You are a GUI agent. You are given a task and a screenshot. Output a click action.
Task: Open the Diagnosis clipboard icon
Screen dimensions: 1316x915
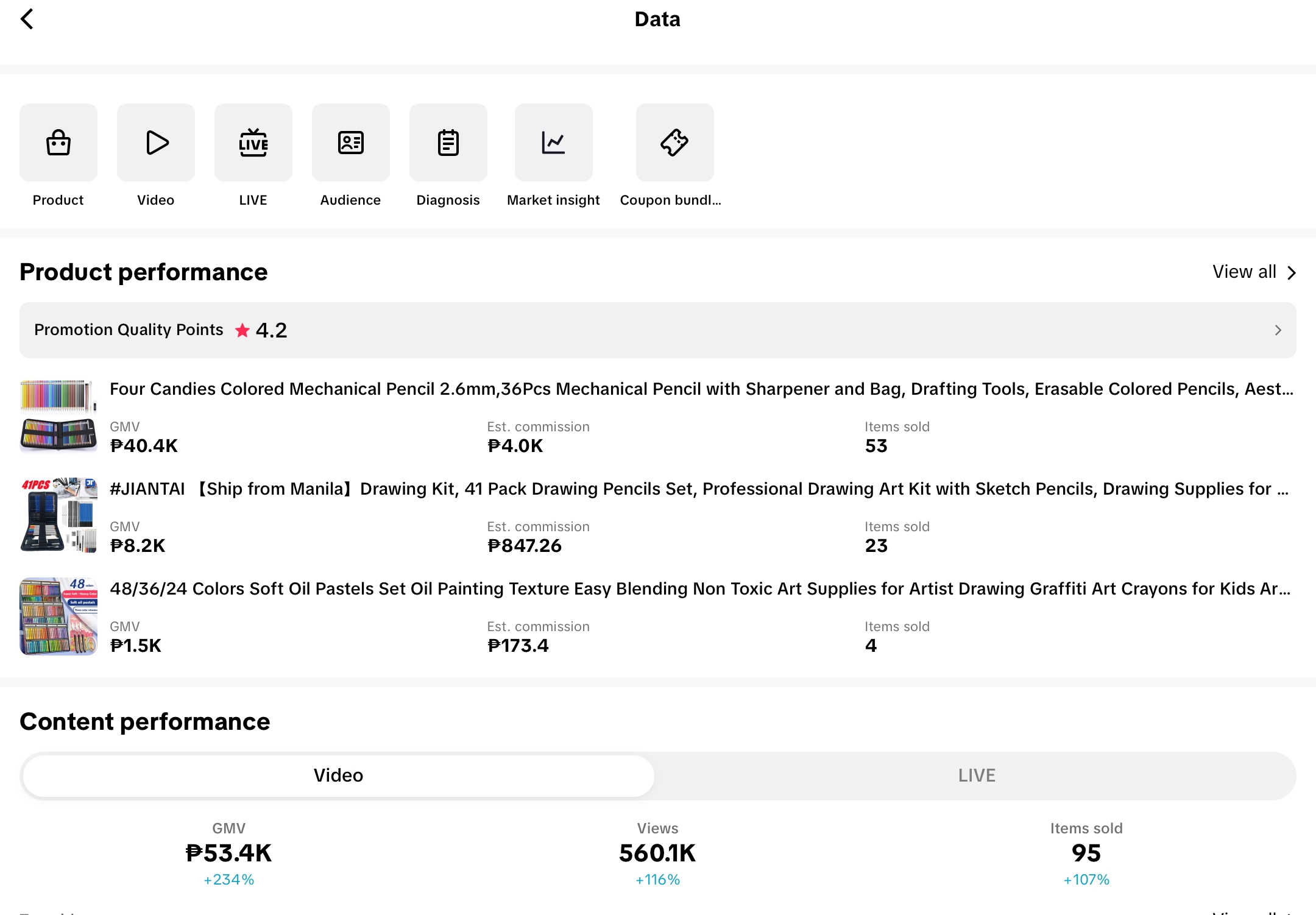(448, 143)
